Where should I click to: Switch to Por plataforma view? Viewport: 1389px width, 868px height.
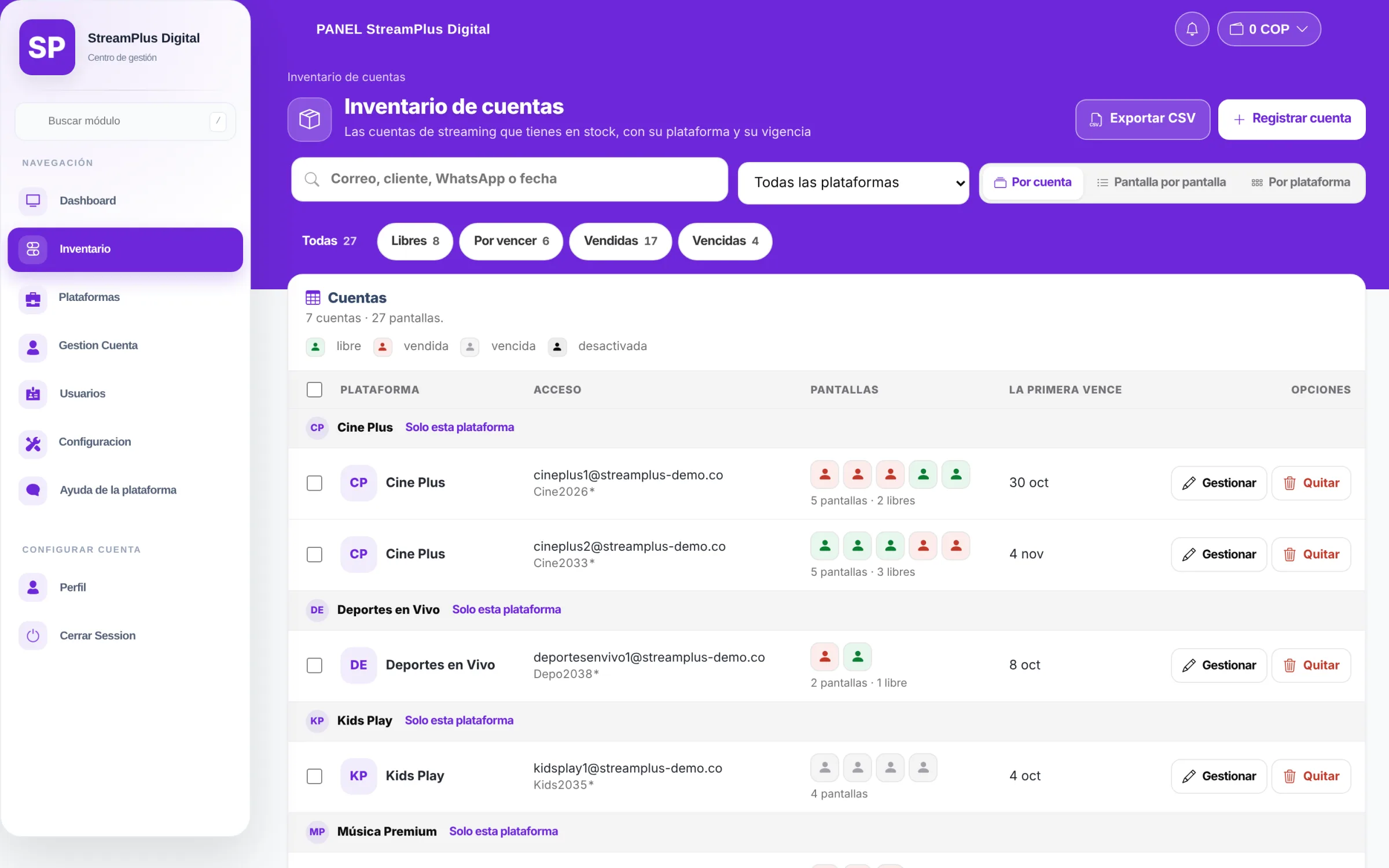[1300, 182]
